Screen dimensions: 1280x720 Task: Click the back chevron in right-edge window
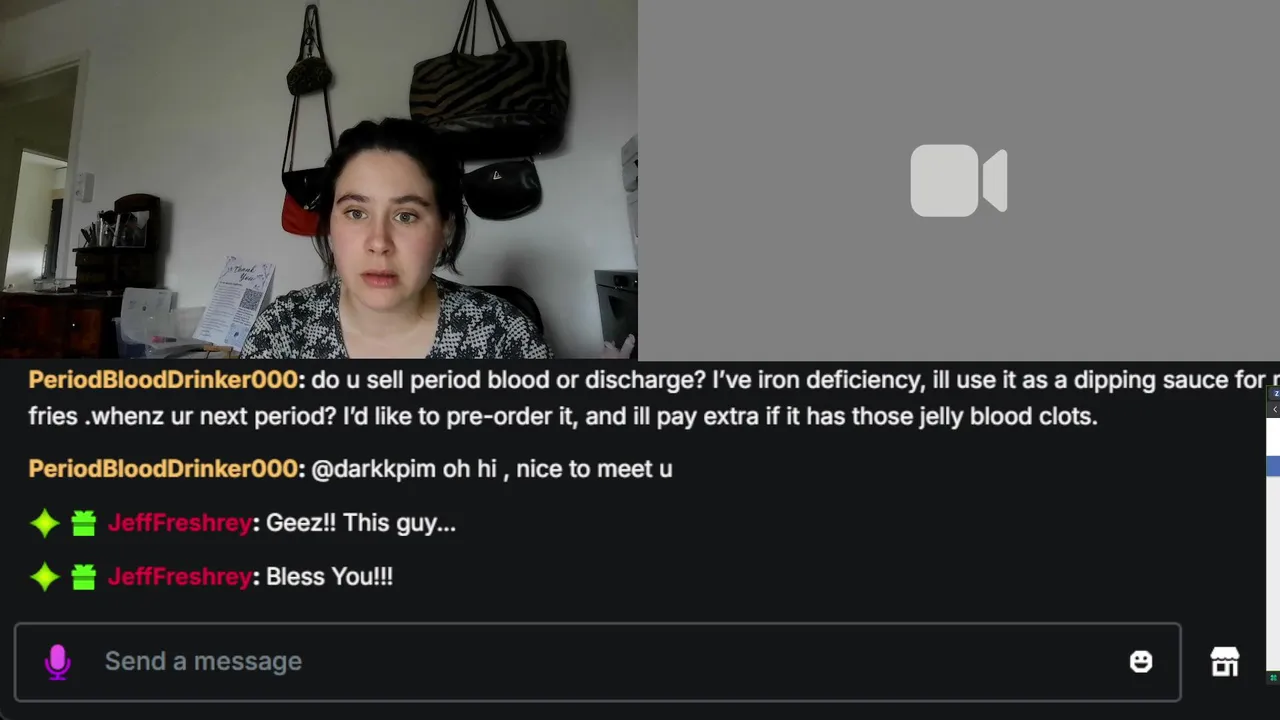coord(1275,409)
